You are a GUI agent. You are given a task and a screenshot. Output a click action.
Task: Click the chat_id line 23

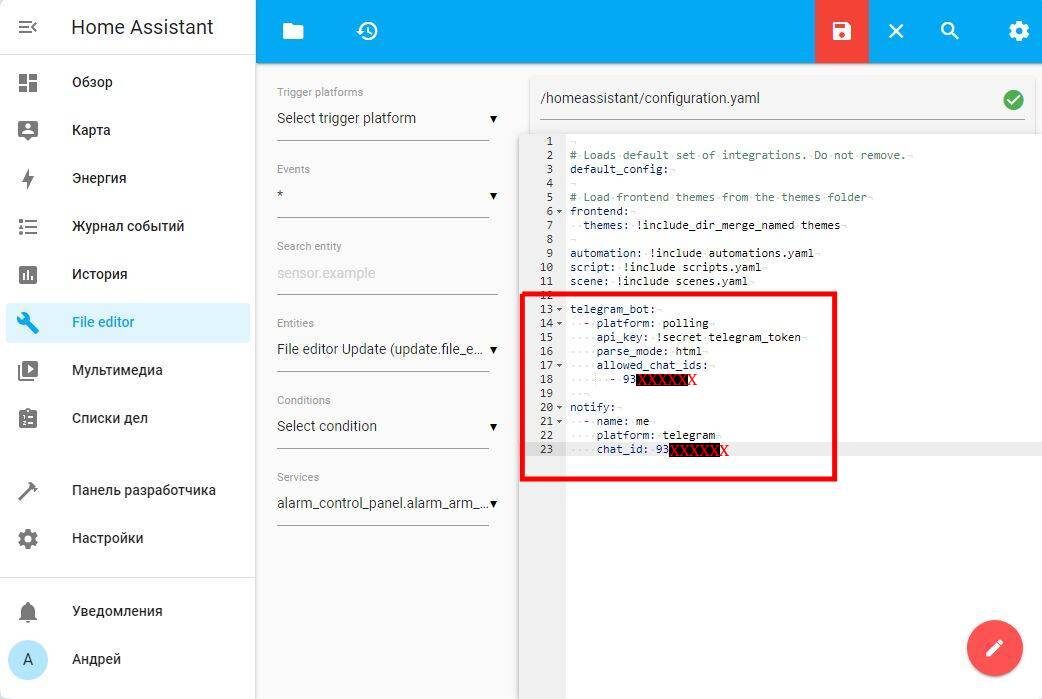(662, 450)
